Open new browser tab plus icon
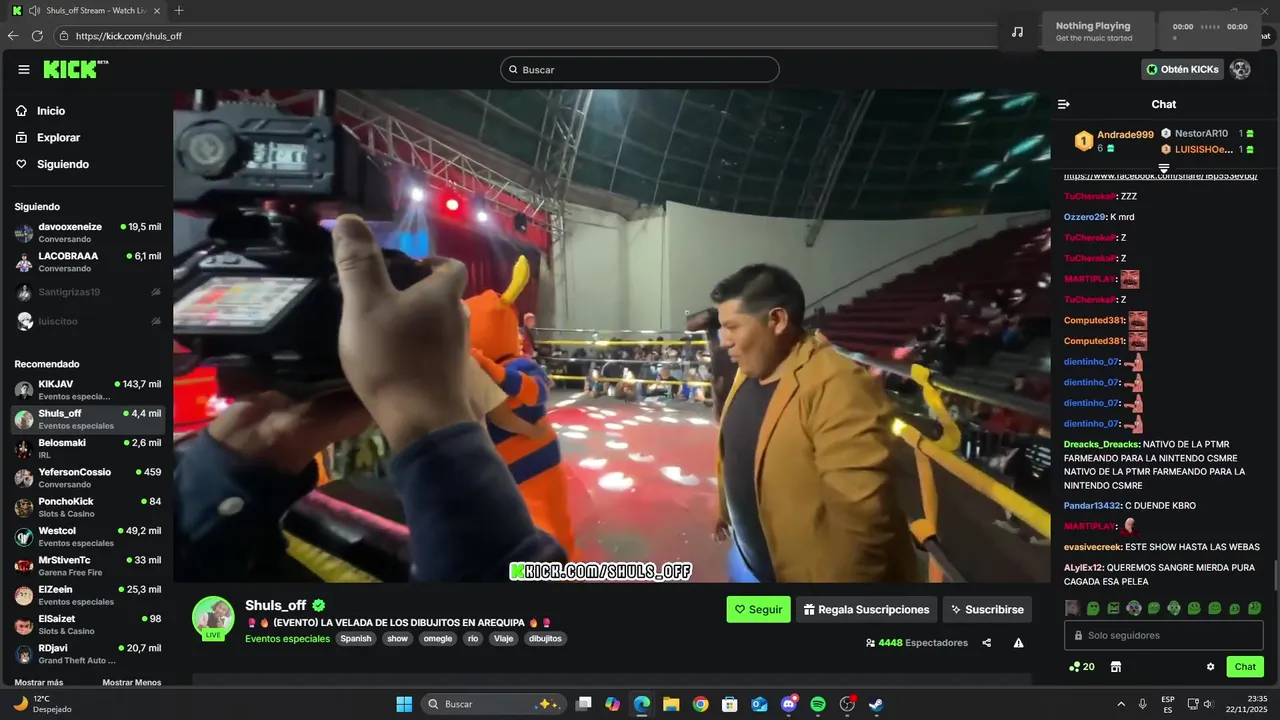Screen dimensions: 1280x720 (179, 10)
